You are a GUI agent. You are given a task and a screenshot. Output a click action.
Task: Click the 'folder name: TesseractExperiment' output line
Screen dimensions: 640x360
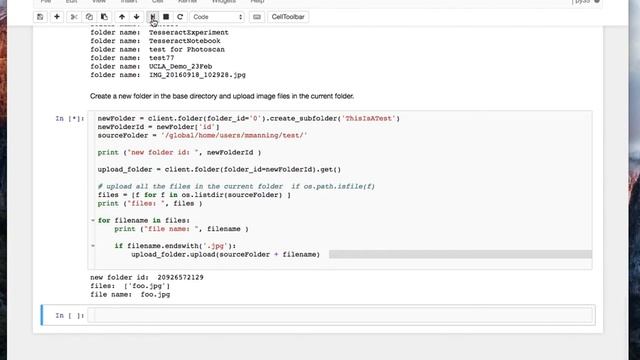[159, 32]
